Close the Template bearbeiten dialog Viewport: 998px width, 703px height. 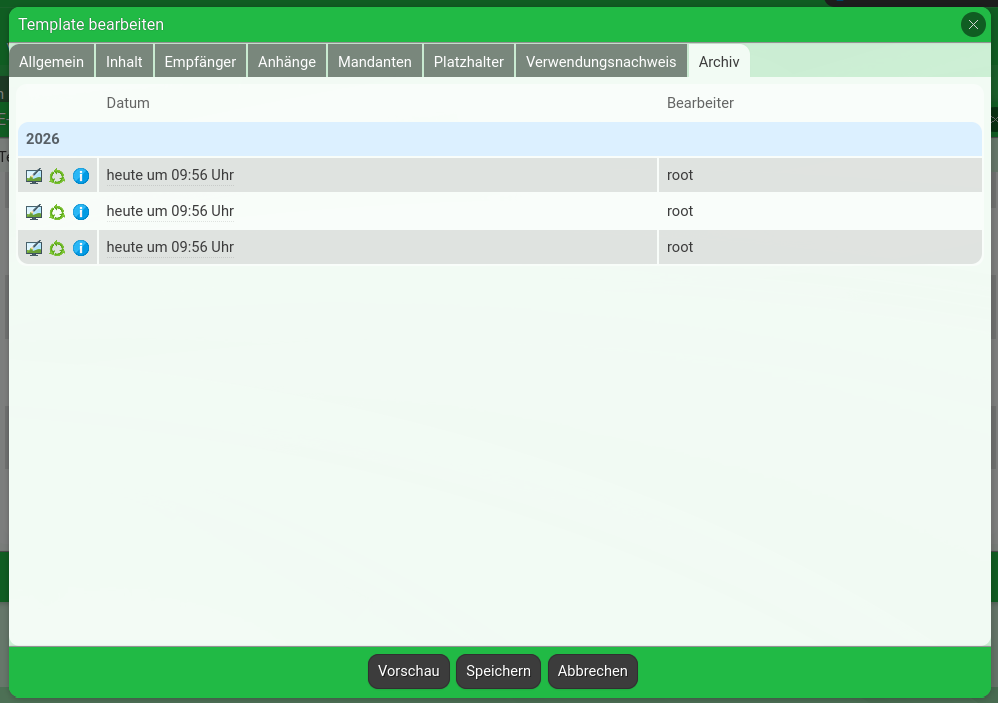point(973,25)
